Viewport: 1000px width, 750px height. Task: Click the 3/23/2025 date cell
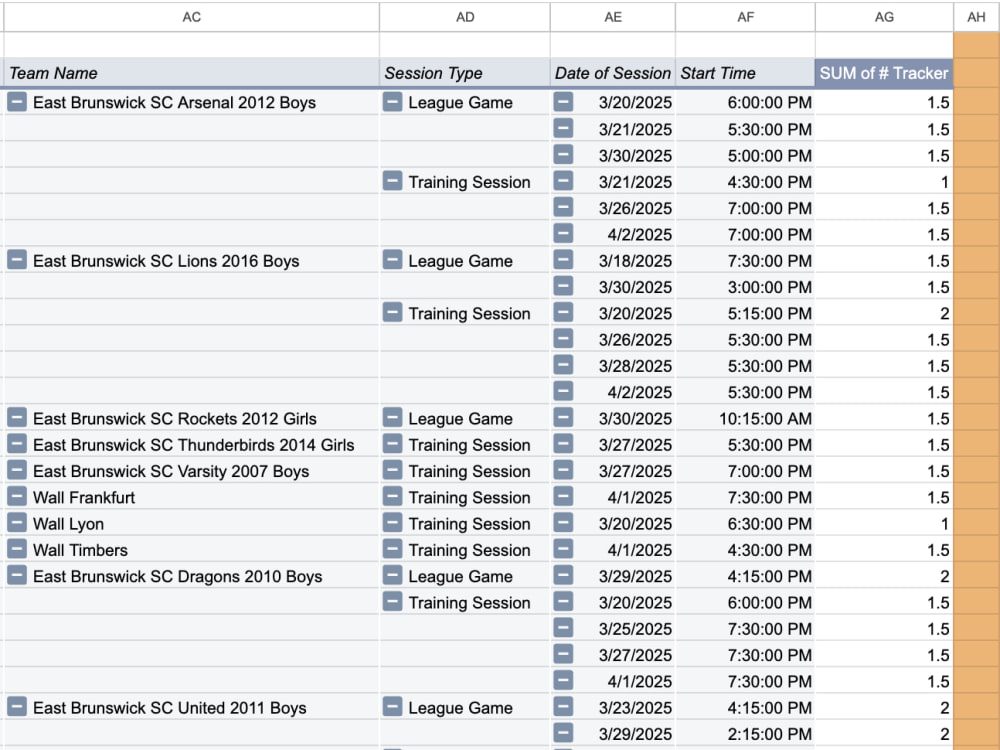pos(613,707)
